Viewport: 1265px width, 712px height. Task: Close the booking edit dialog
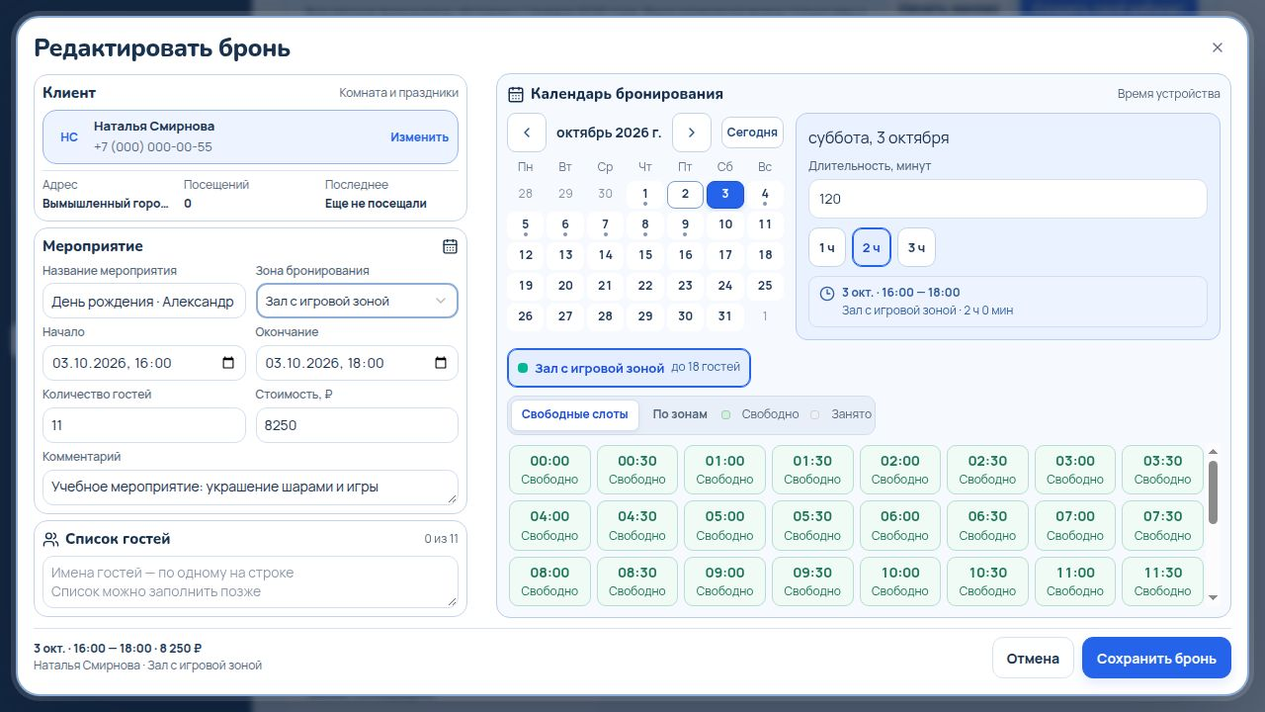[x=1217, y=47]
